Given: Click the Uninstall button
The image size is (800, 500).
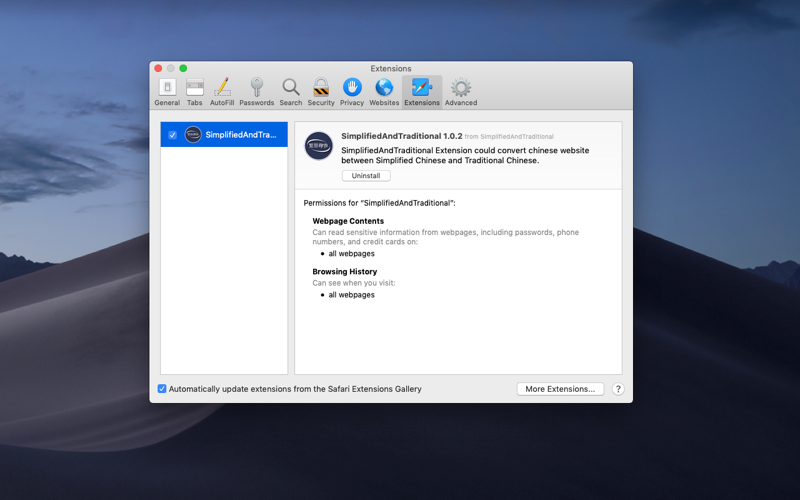Looking at the screenshot, I should [366, 176].
